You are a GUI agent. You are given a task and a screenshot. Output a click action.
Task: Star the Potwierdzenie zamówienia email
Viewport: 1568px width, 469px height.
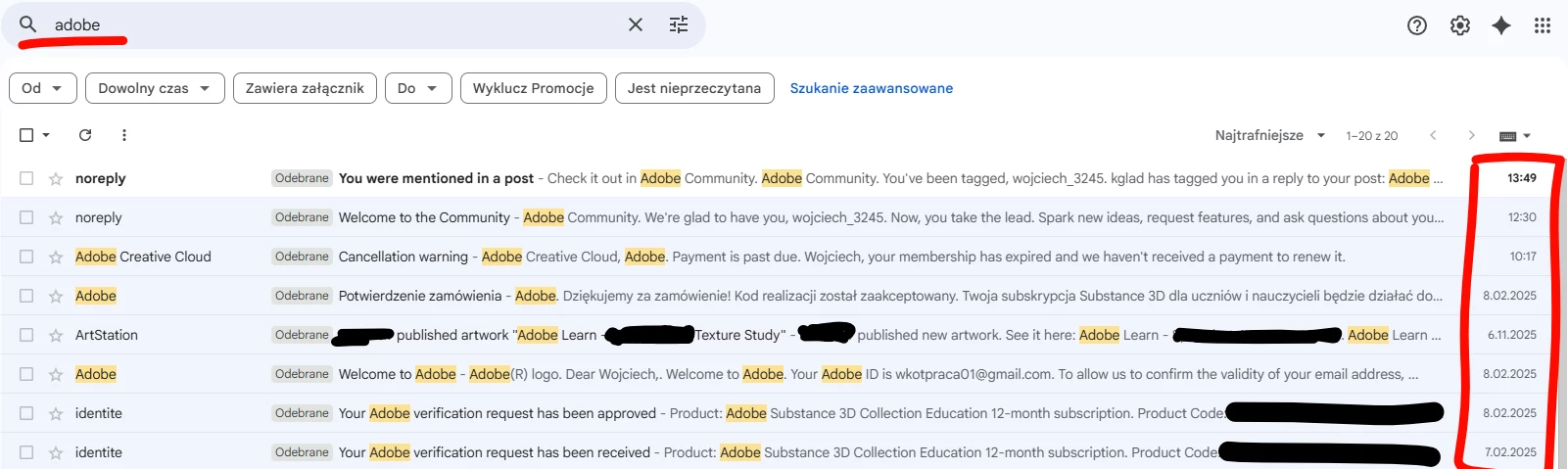(x=56, y=296)
